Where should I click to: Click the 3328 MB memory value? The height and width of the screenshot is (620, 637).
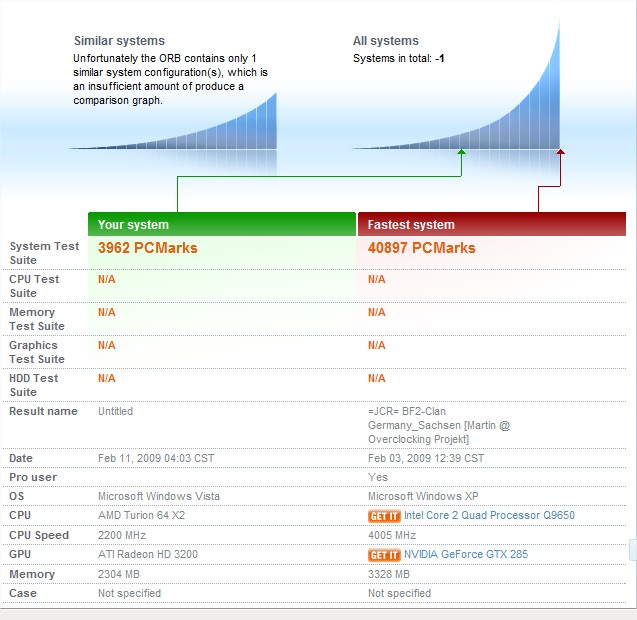[389, 574]
